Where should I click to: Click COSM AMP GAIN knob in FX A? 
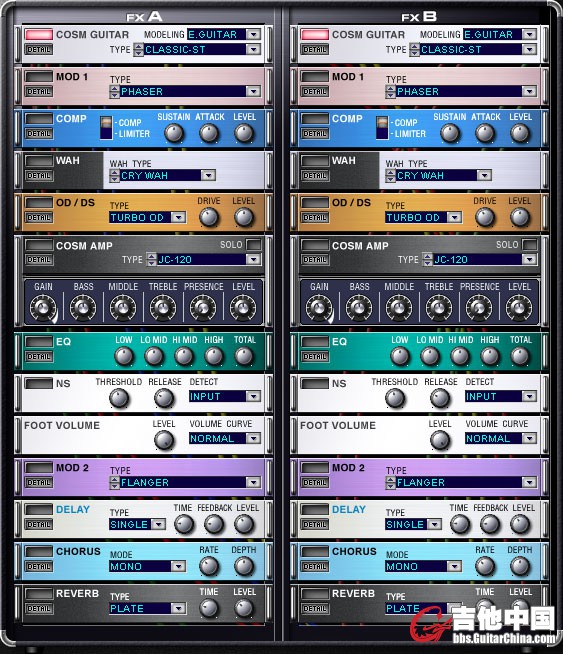pos(43,308)
